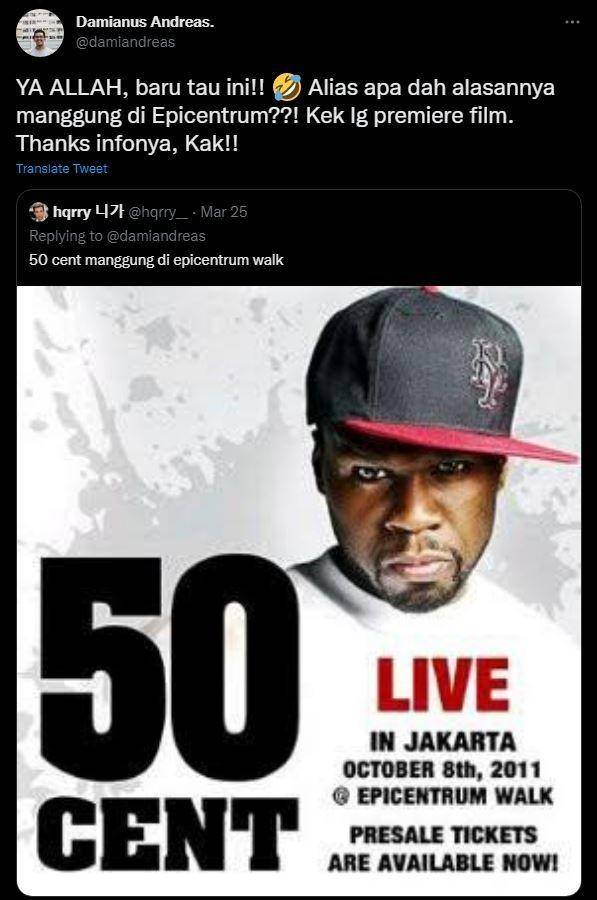Click the '@ EPICENTRUM WALK' venue line
Screen dimensions: 597x900
coord(442,796)
